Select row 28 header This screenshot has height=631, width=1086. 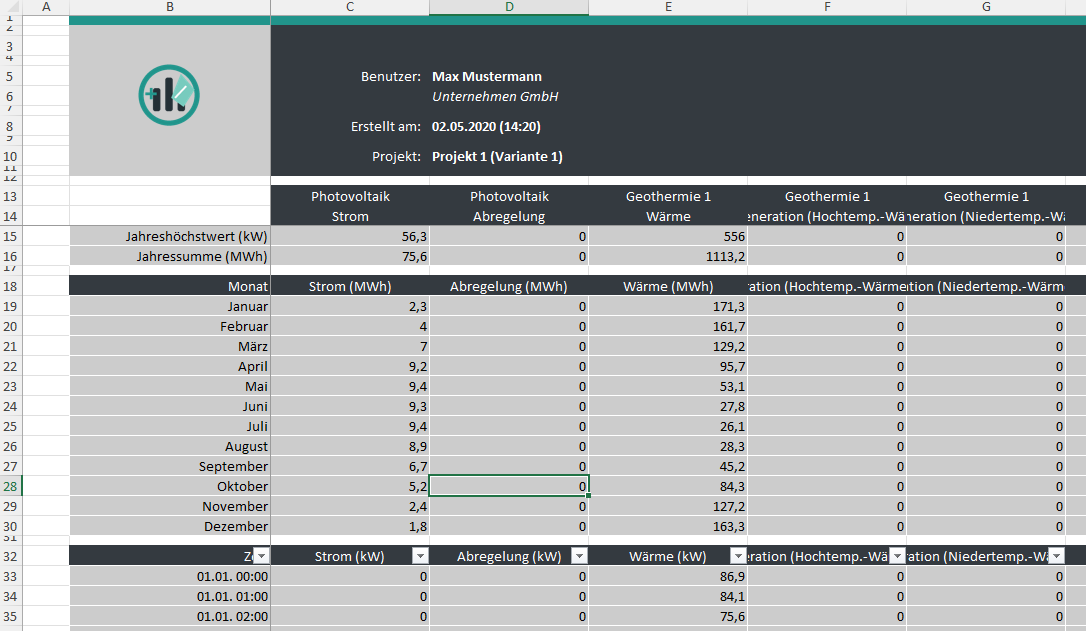tap(10, 486)
